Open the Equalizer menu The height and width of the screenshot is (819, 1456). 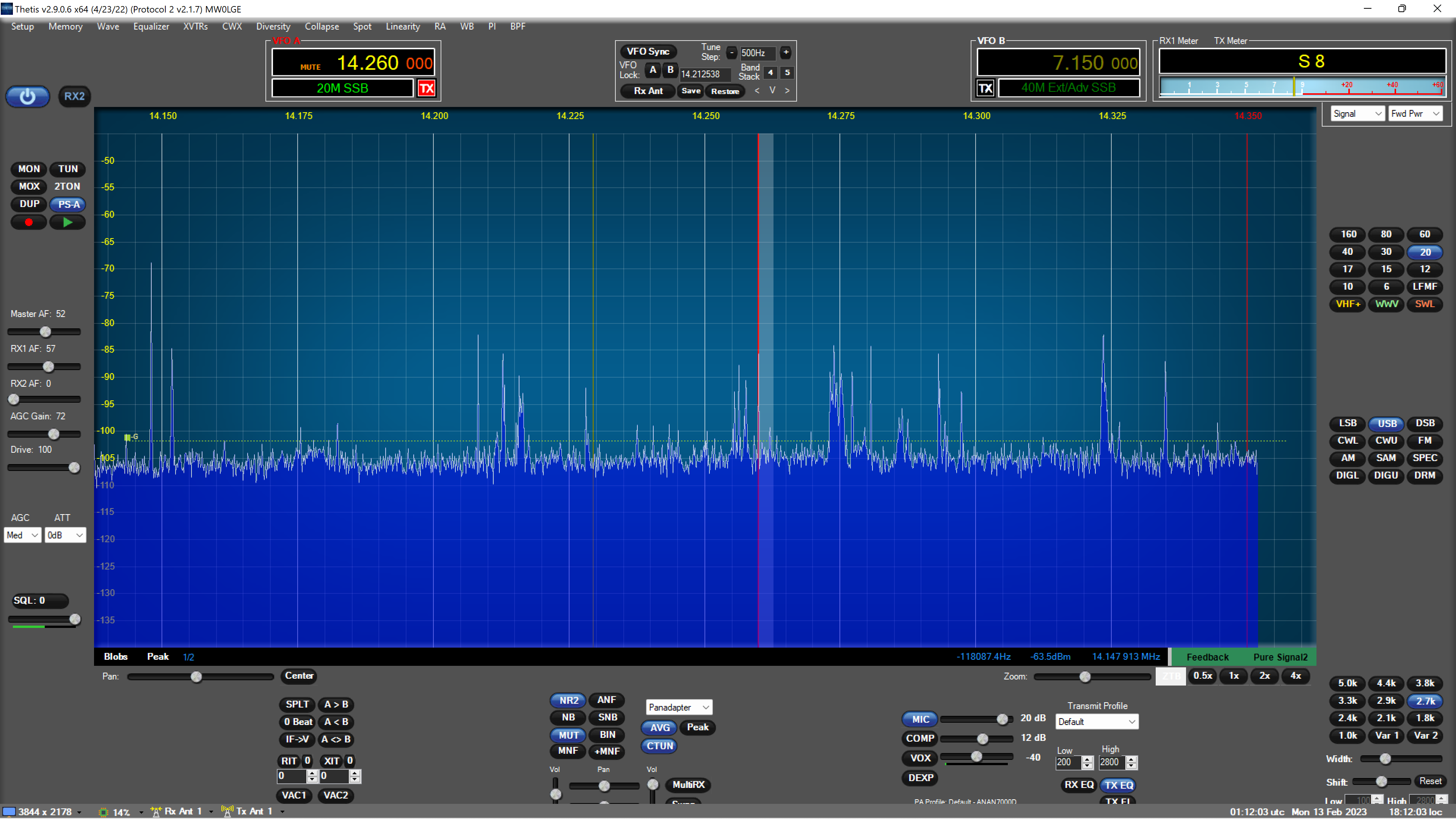pyautogui.click(x=151, y=27)
